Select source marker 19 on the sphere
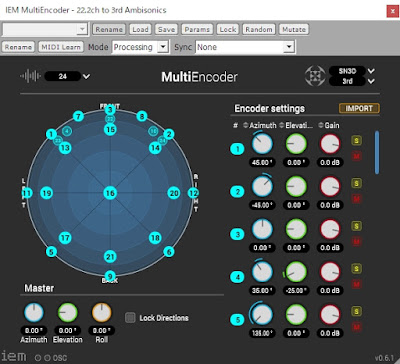 47,193
